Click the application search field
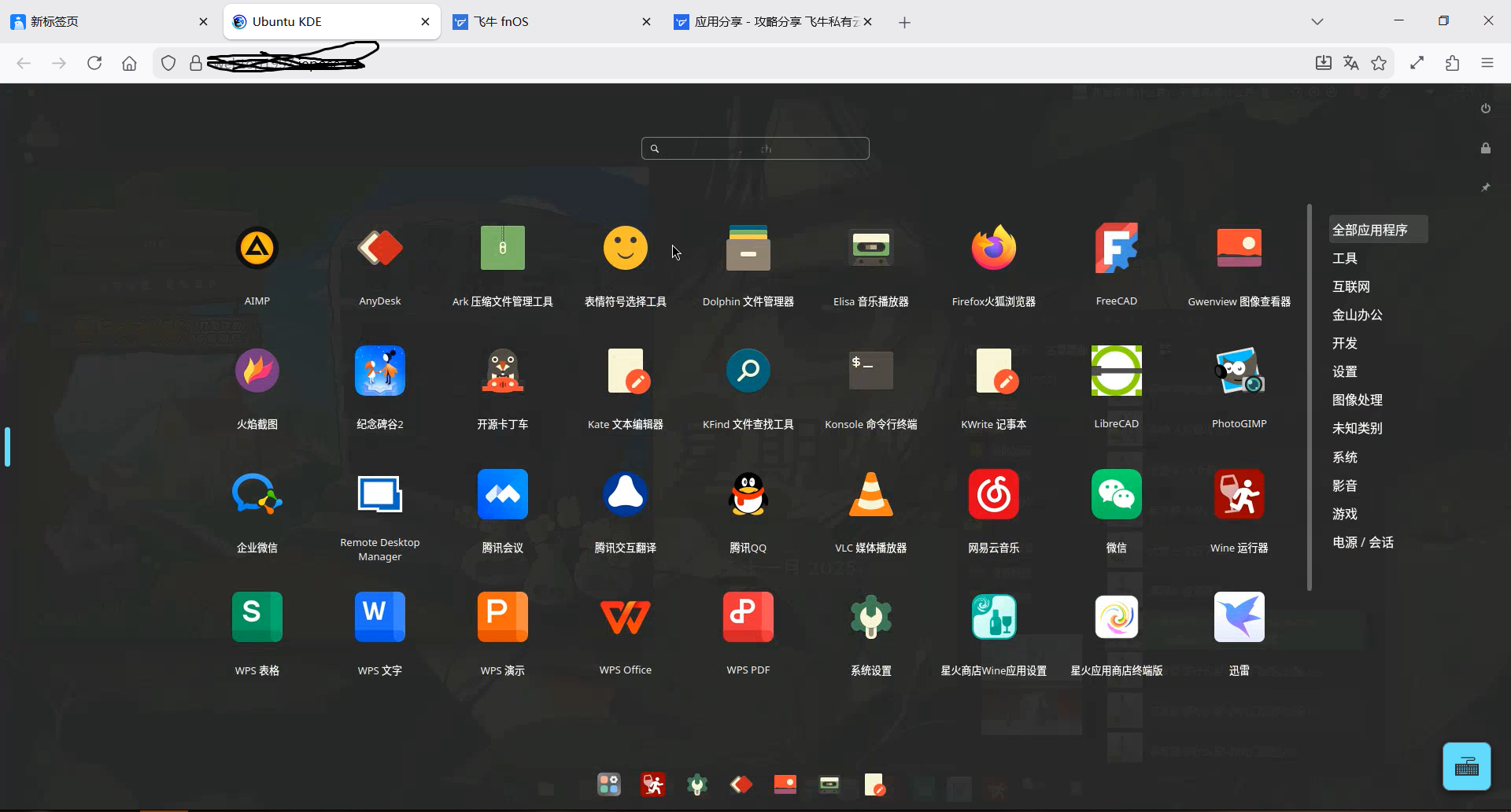Screen dimensions: 1511x812 [755, 149]
